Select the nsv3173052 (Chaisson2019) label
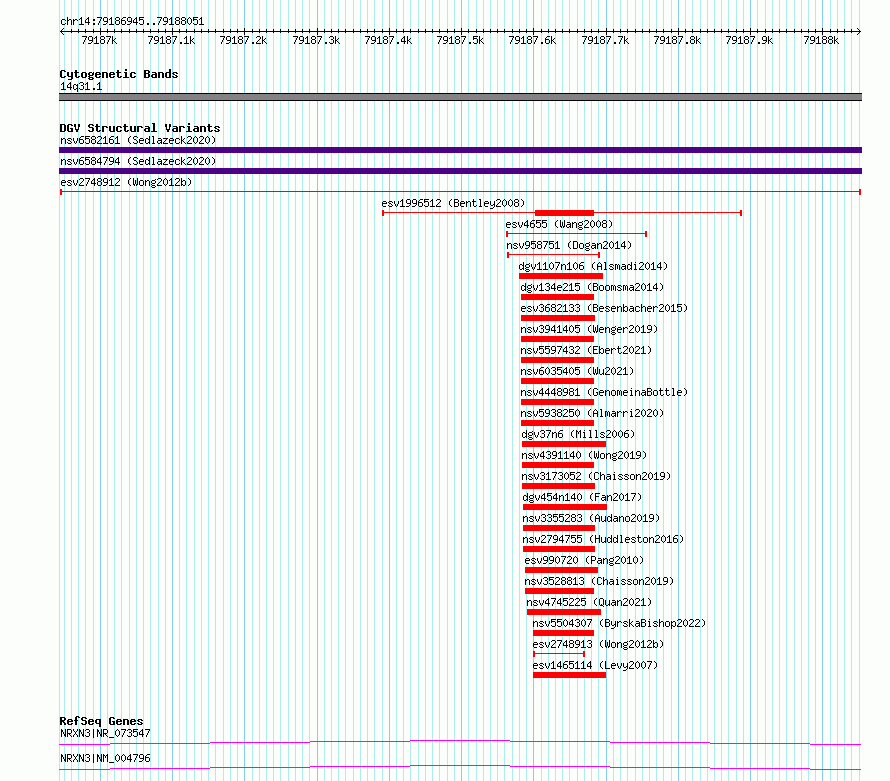The height and width of the screenshot is (781, 890). 596,476
